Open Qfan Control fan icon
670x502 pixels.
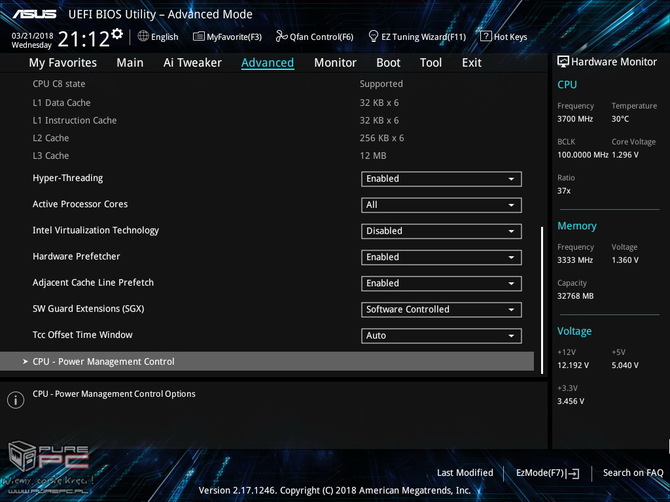[x=281, y=36]
